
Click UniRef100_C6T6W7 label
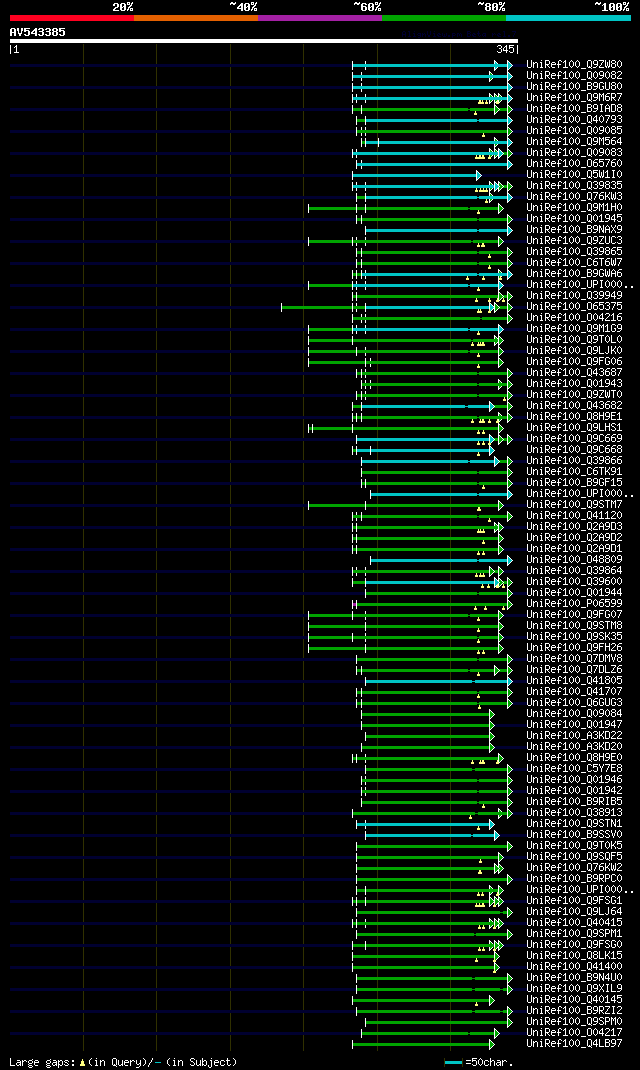tap(574, 263)
